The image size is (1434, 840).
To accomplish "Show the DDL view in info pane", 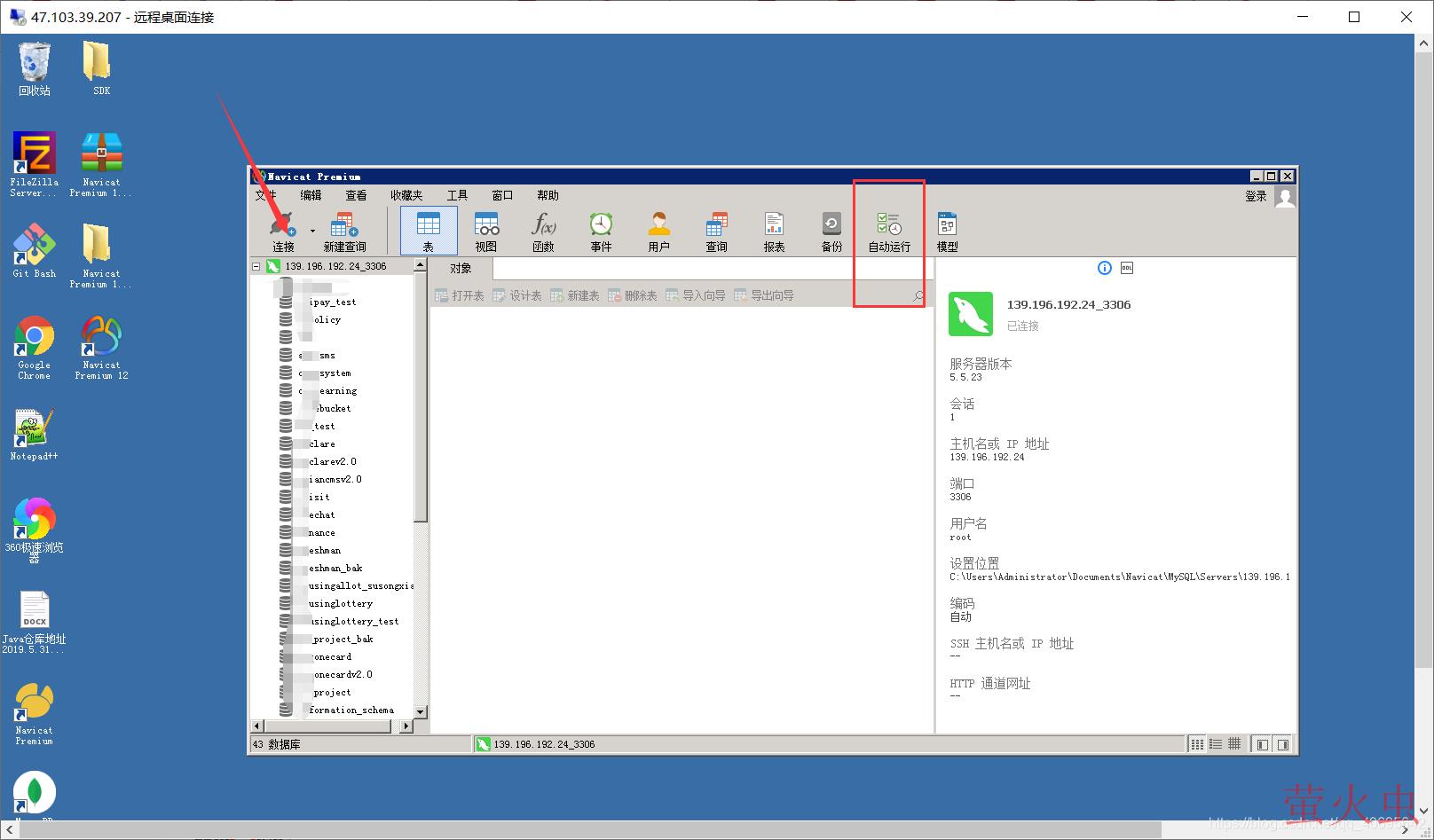I will point(1127,268).
